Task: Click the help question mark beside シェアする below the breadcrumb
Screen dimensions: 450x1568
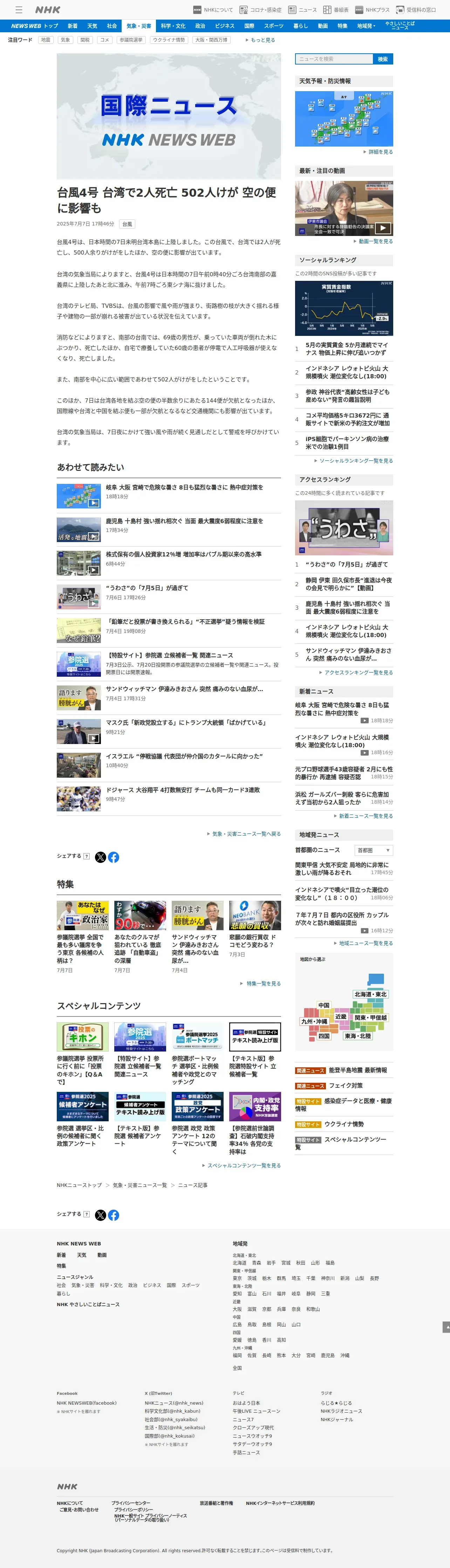Action: 86,1214
